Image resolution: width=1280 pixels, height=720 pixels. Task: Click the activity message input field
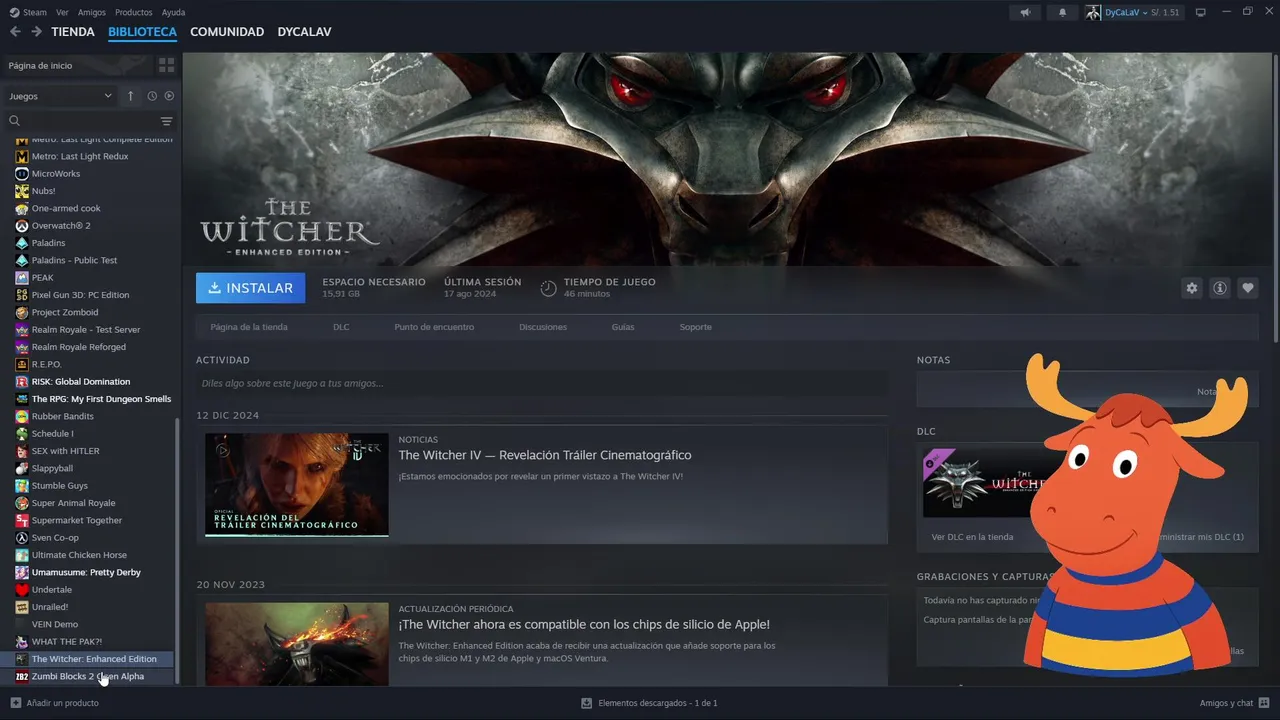[x=542, y=383]
